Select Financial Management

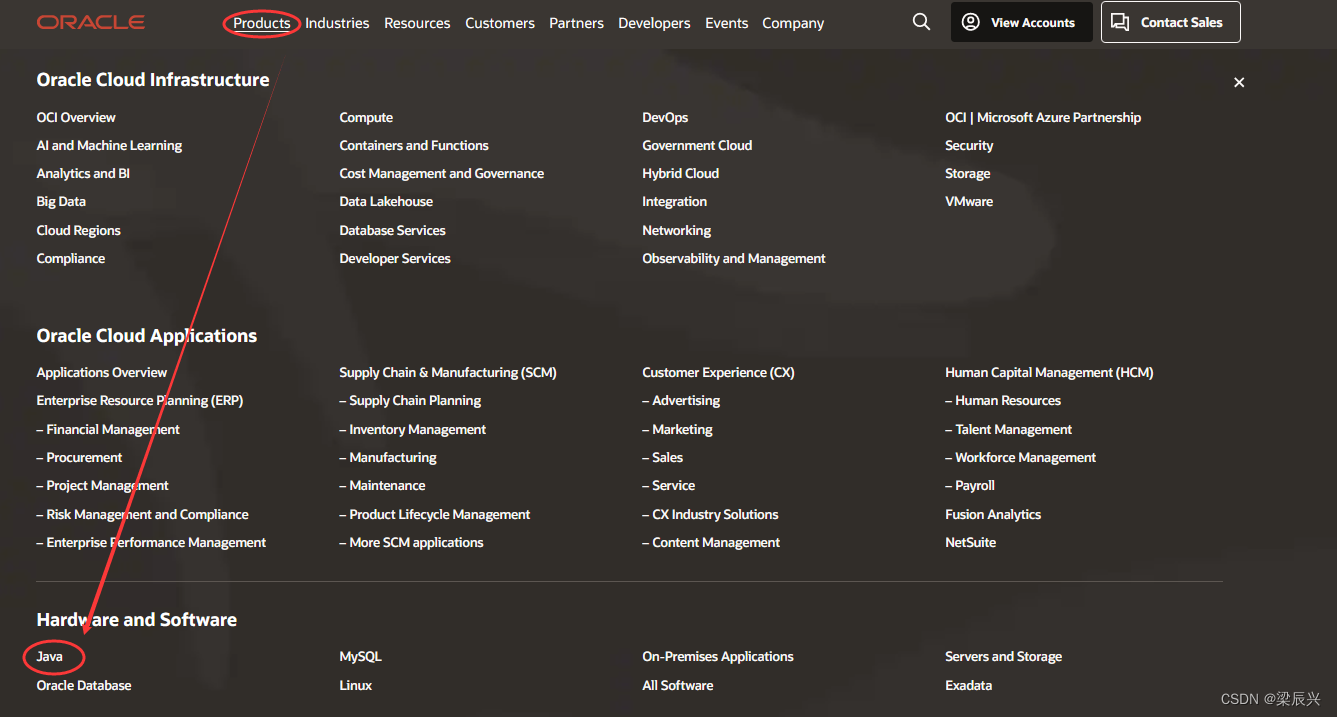108,429
